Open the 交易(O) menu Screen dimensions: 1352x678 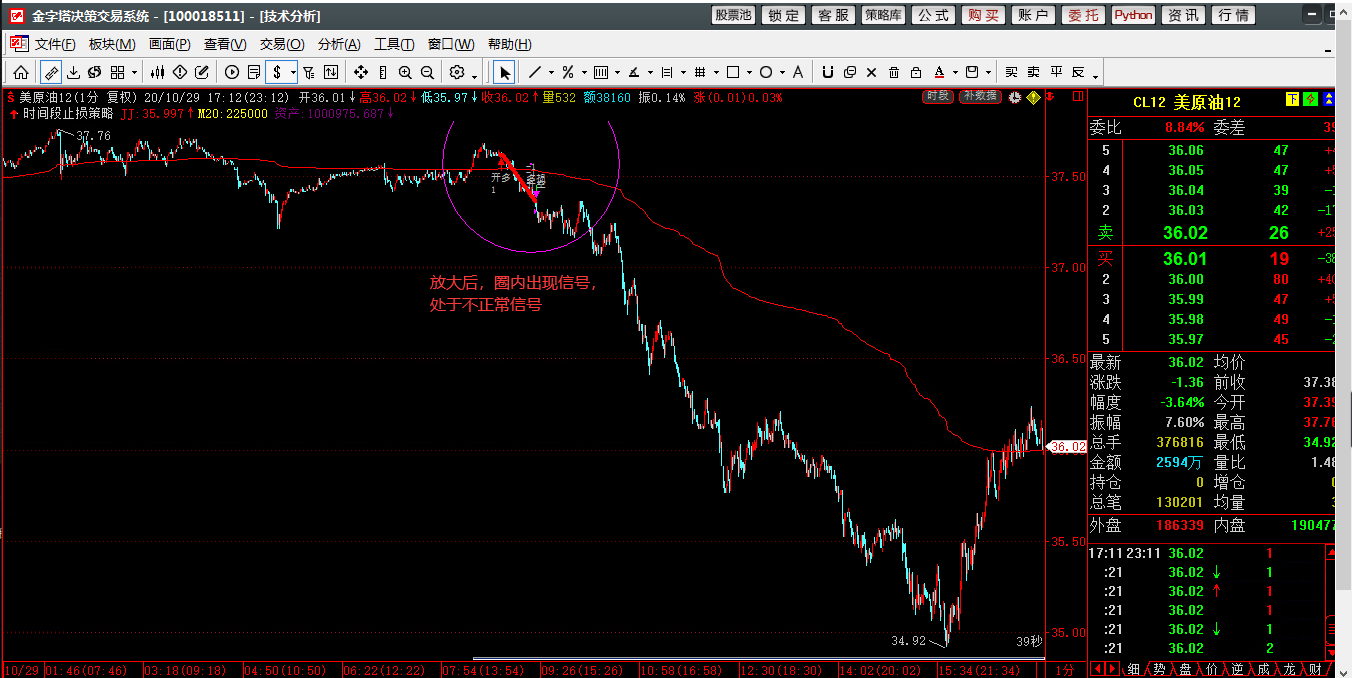click(x=282, y=44)
